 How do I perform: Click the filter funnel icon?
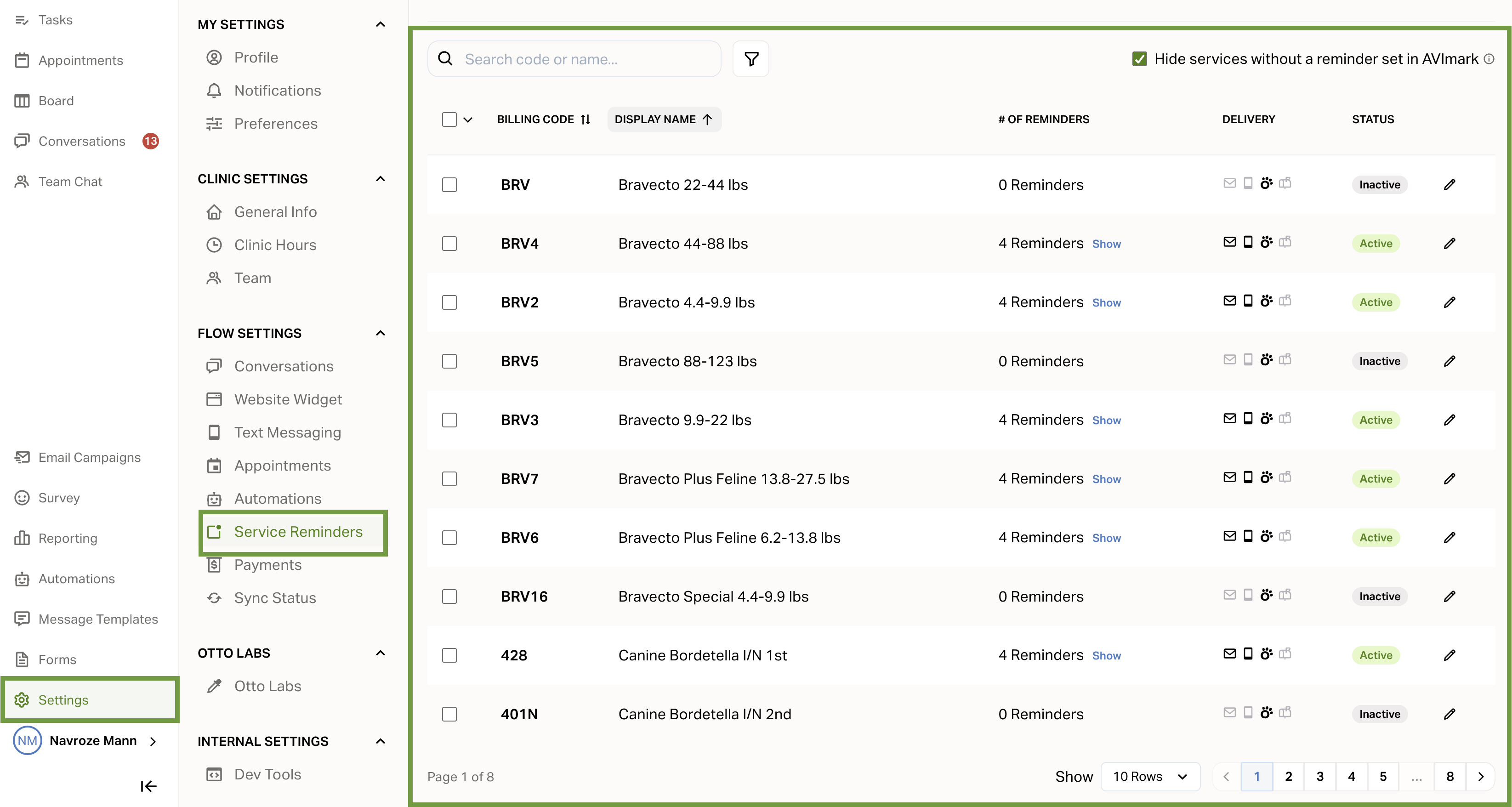[x=751, y=59]
